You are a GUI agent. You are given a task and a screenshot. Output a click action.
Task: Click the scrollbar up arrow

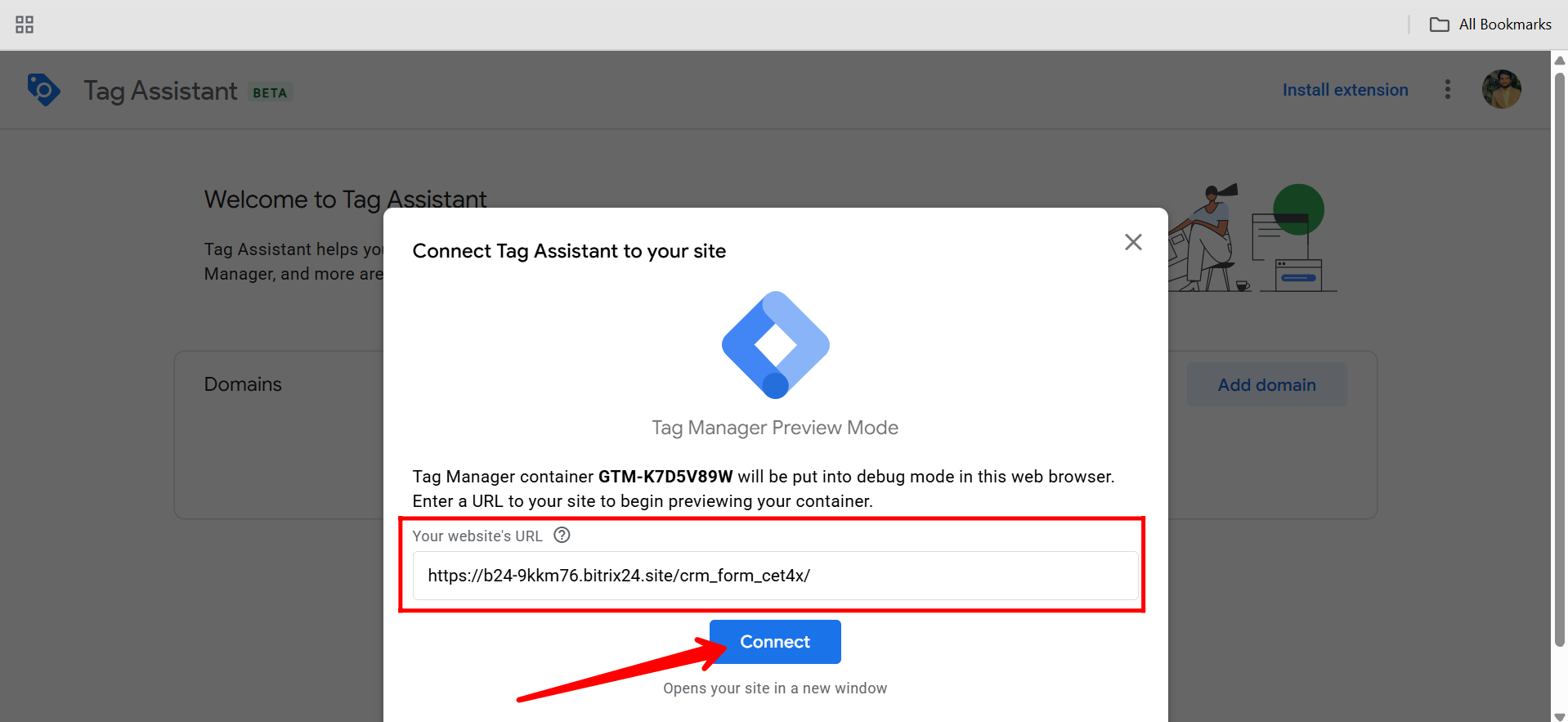click(x=1559, y=60)
